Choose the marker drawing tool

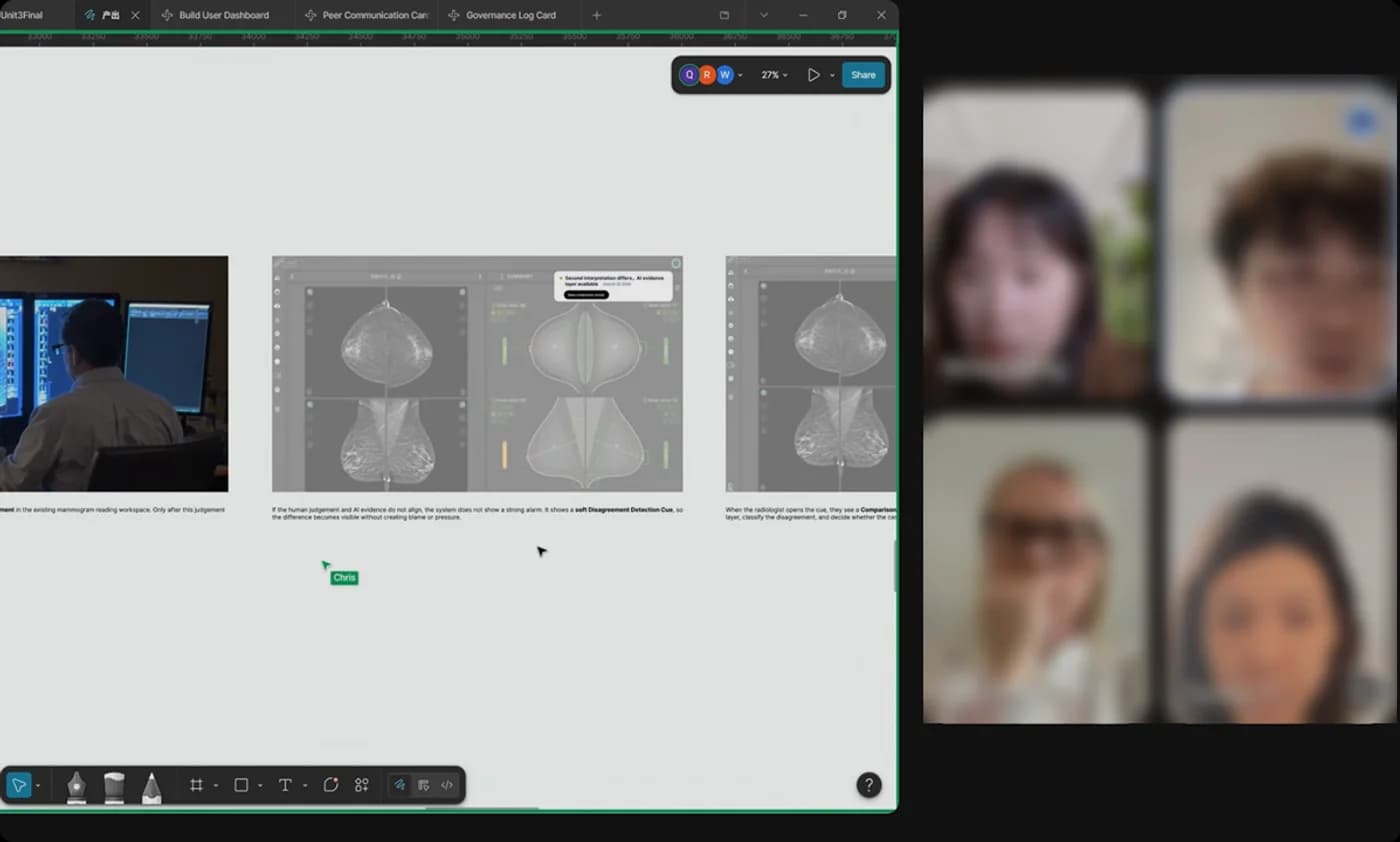click(x=114, y=787)
